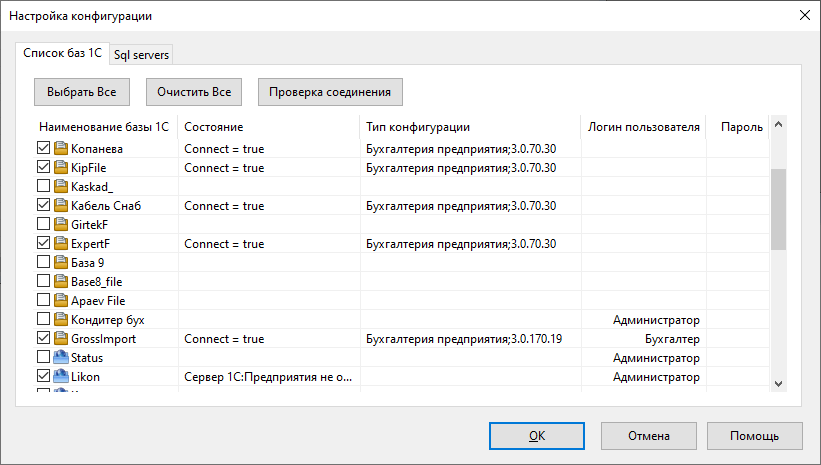Click the folder icon for Kaskad_

point(61,186)
